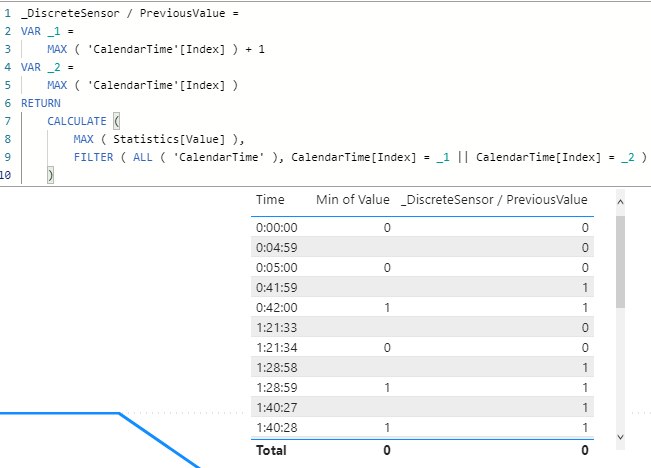Select the 0:42:00 time cell
The image size is (651, 468).
pyautogui.click(x=277, y=307)
